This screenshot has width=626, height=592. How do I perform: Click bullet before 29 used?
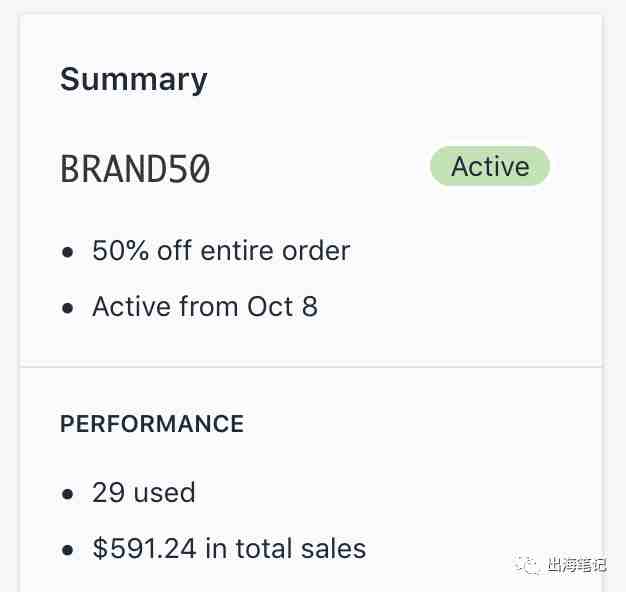[x=68, y=494]
